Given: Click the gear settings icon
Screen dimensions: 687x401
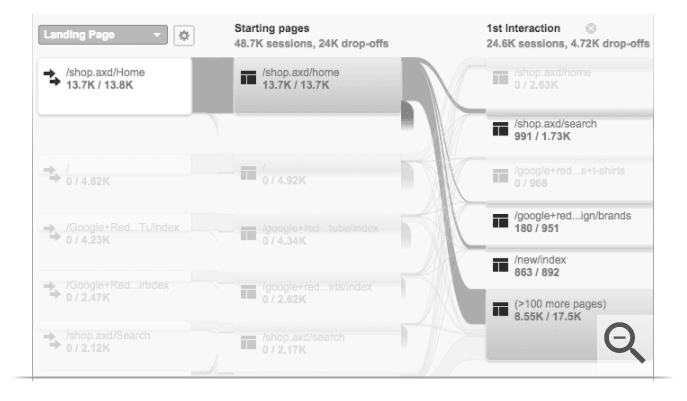Looking at the screenshot, I should (184, 35).
